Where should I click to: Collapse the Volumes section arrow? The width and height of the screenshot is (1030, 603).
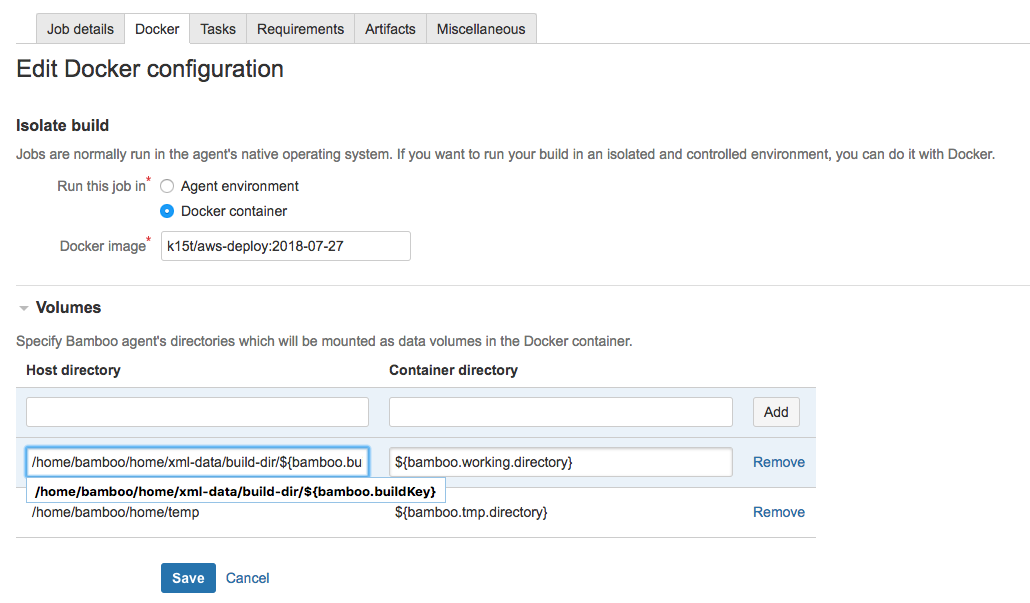tap(24, 308)
